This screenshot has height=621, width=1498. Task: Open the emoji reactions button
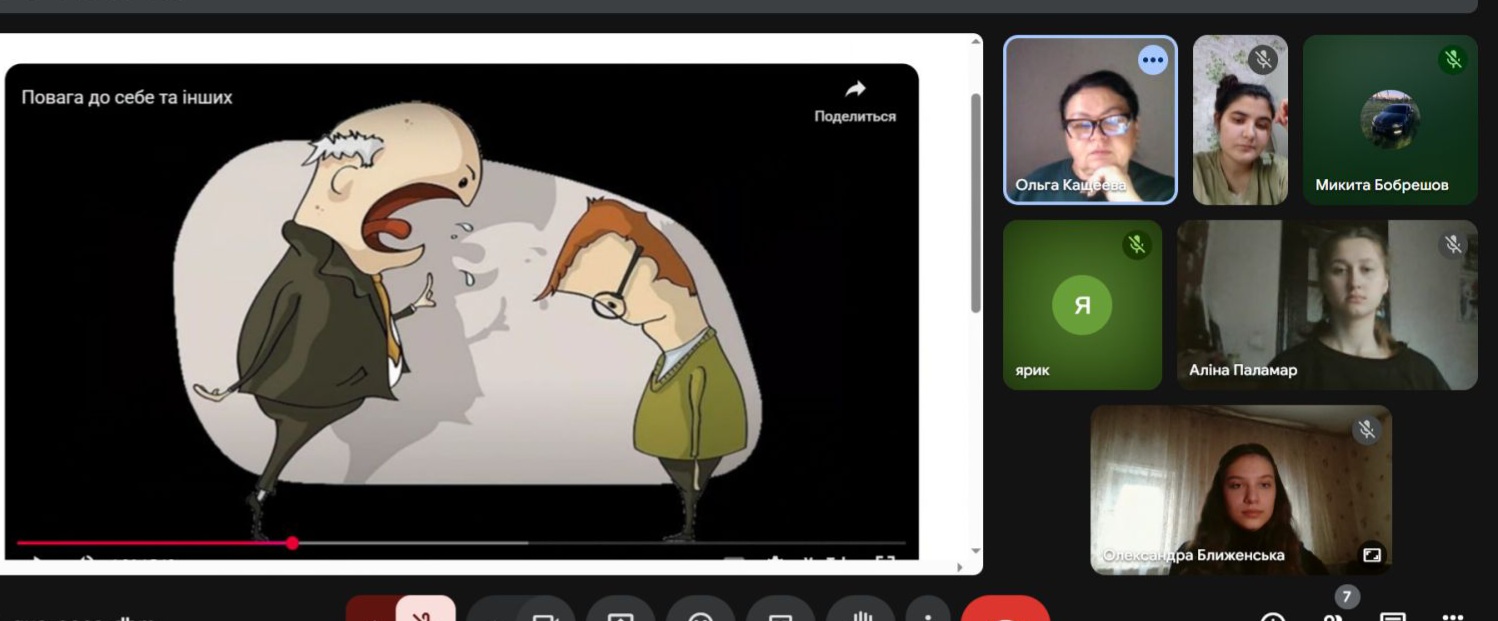(x=700, y=612)
